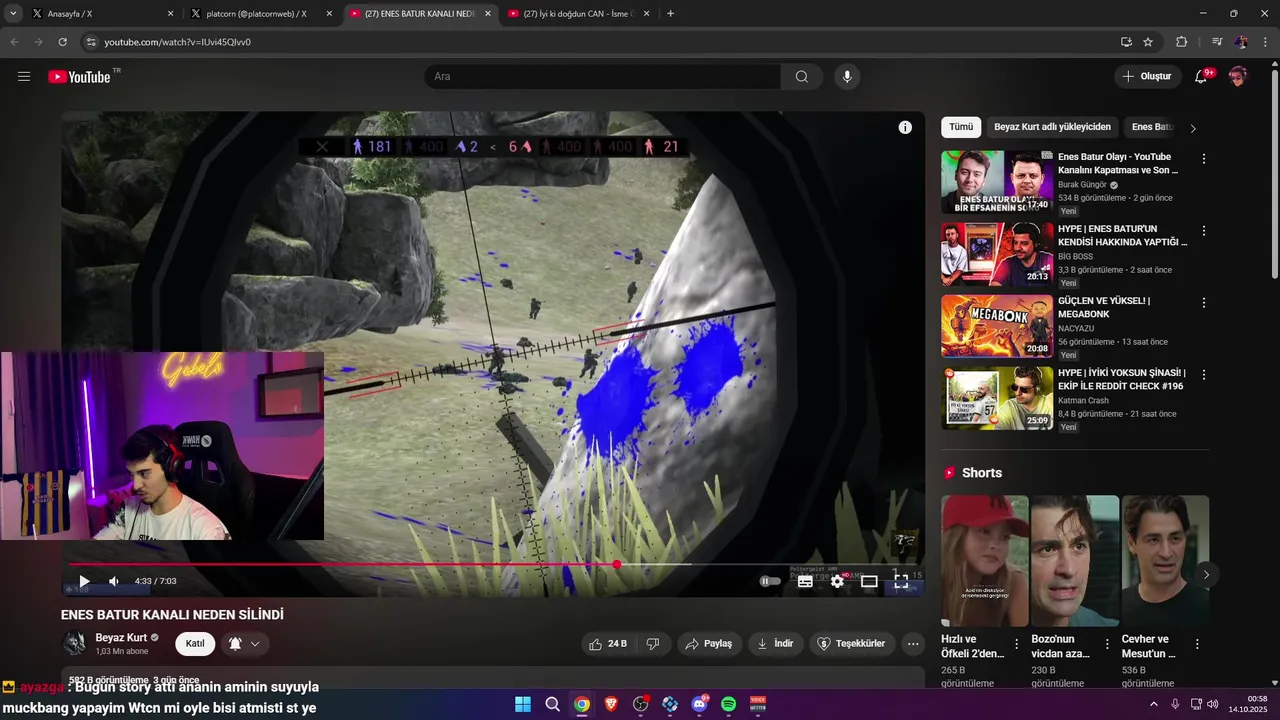Open a new browser tab
The width and height of the screenshot is (1280, 720).
pos(670,14)
